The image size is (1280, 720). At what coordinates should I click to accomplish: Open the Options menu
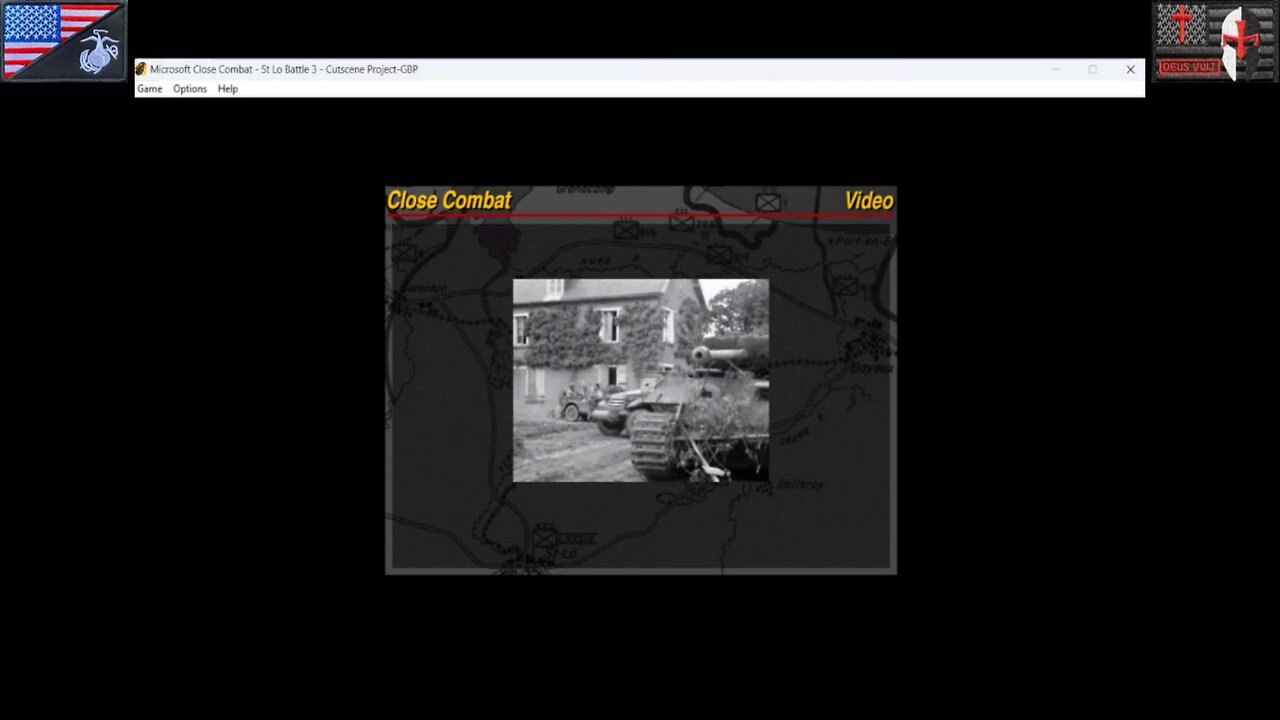tap(190, 89)
